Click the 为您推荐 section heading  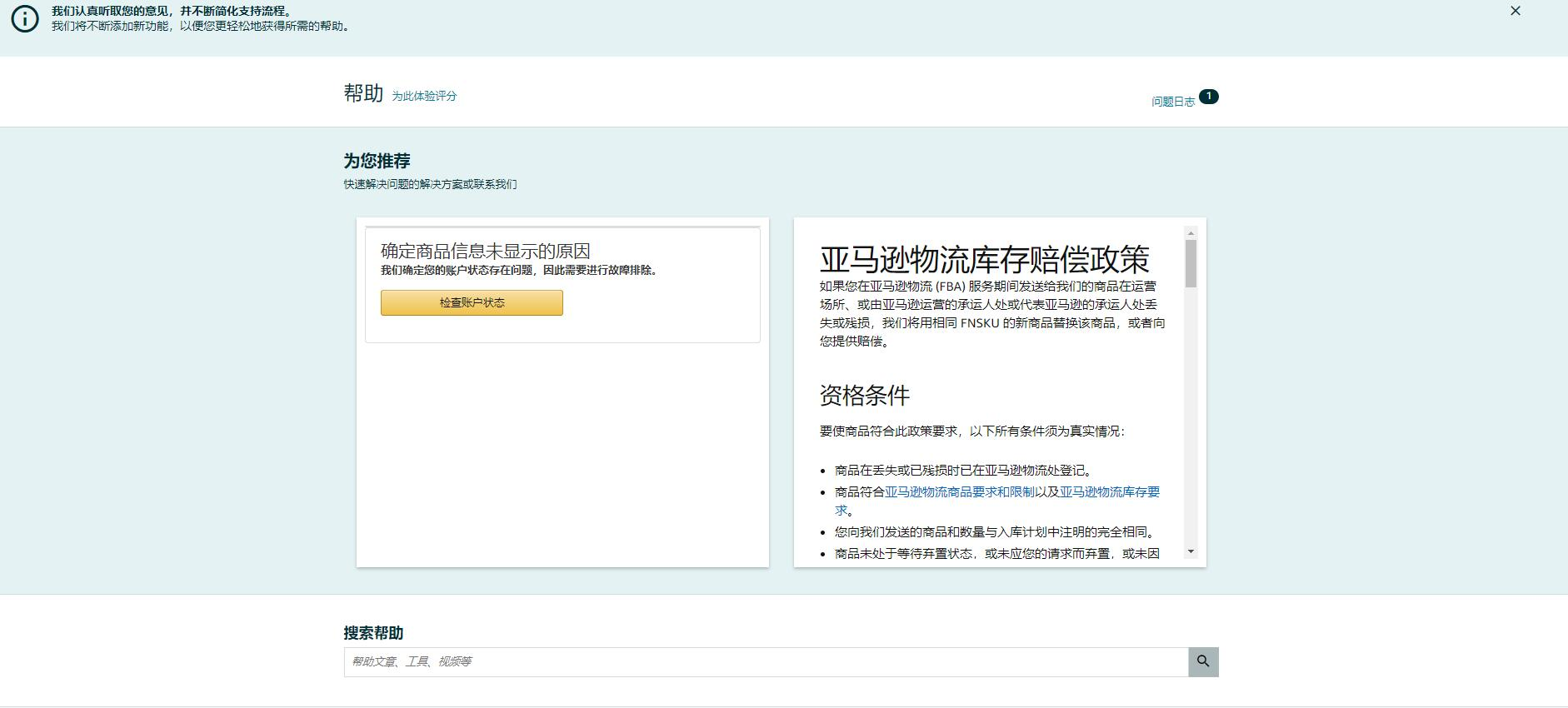[x=377, y=161]
